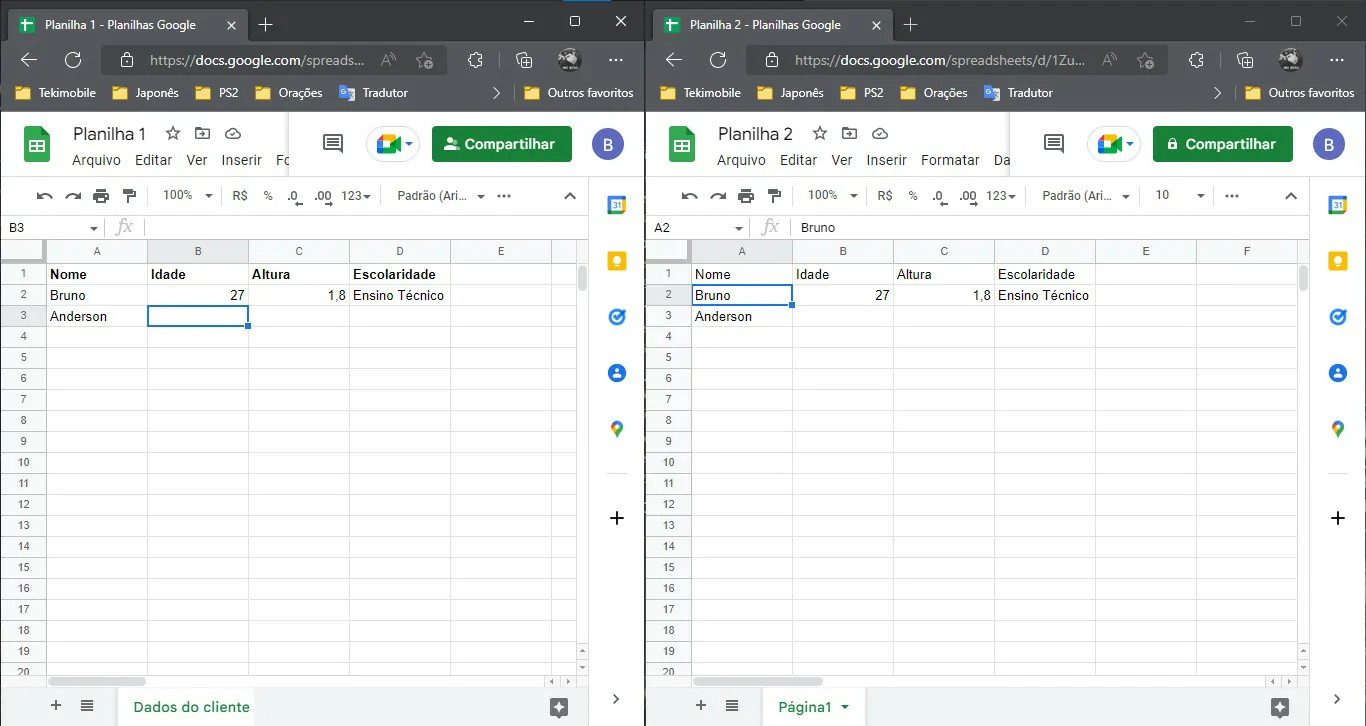
Task: Click redo icon in Planilha 2 toolbar
Action: coord(717,196)
